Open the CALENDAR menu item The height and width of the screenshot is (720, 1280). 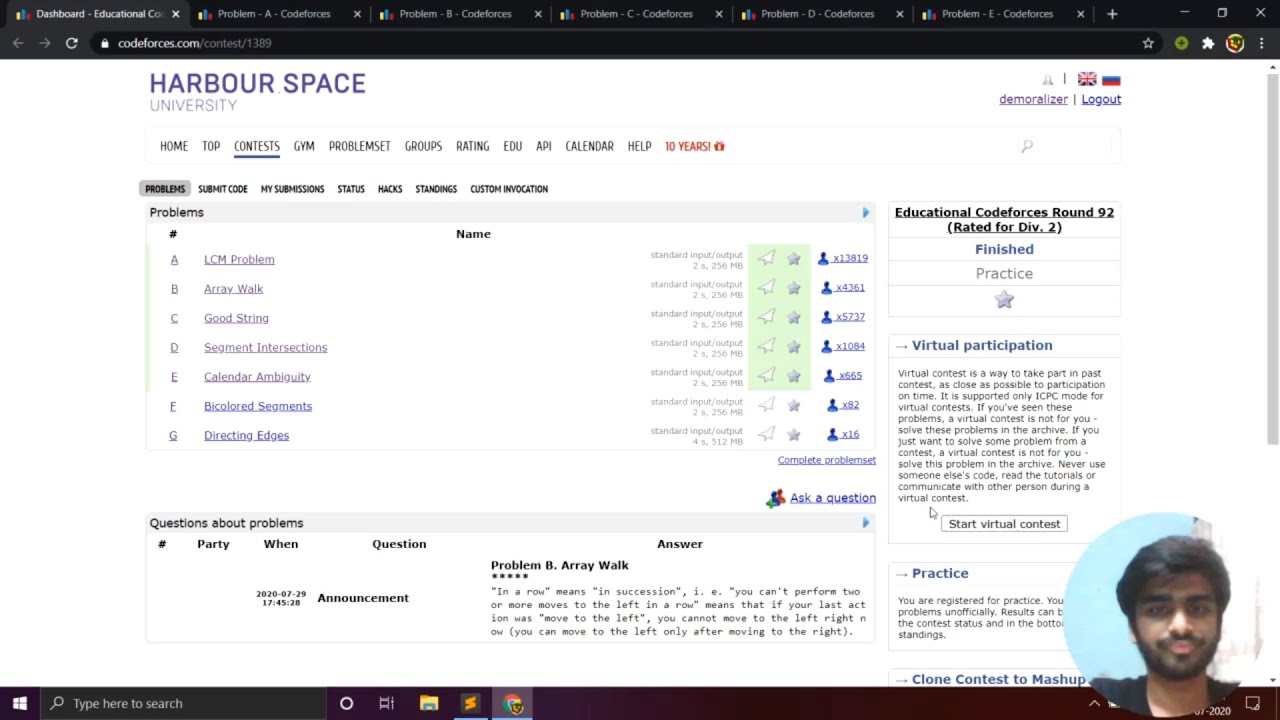coord(589,146)
